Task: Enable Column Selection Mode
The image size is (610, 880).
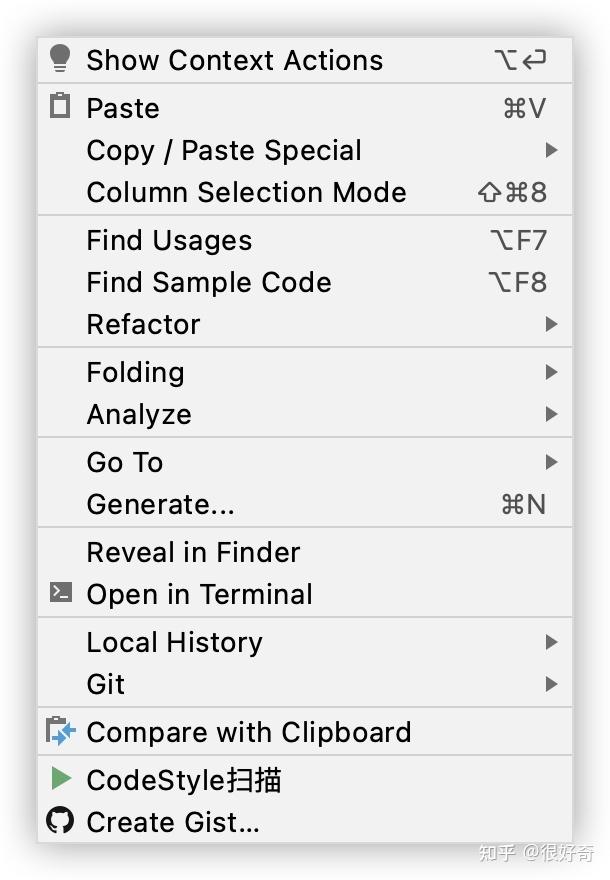Action: tap(246, 192)
